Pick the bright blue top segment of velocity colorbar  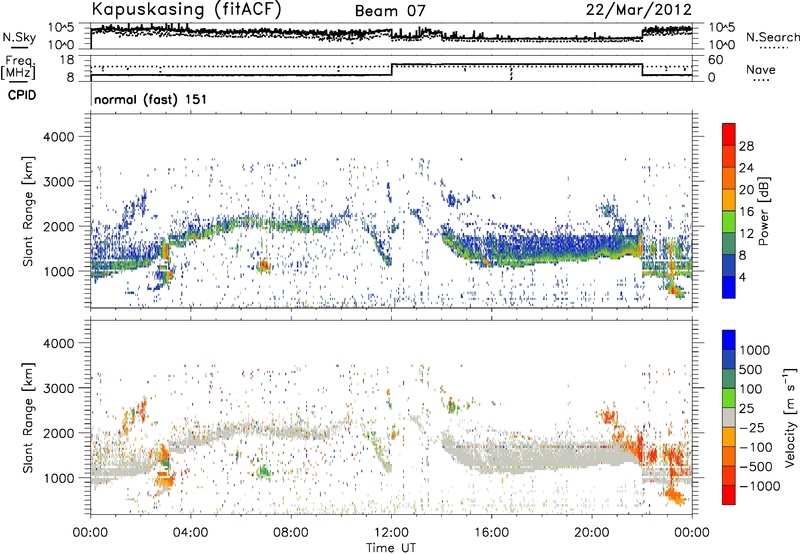click(x=729, y=340)
